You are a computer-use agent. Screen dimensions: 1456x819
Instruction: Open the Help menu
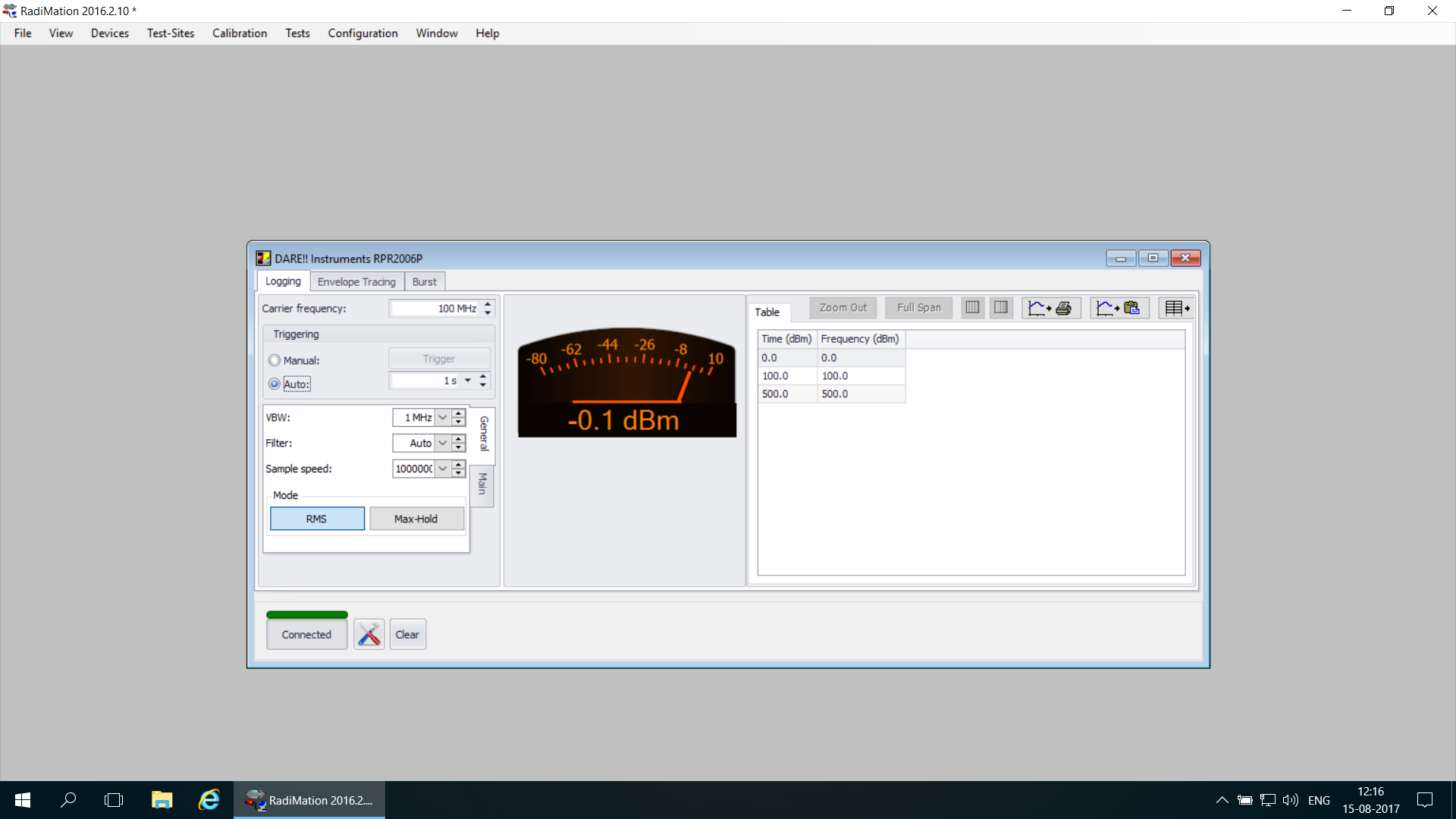click(488, 33)
